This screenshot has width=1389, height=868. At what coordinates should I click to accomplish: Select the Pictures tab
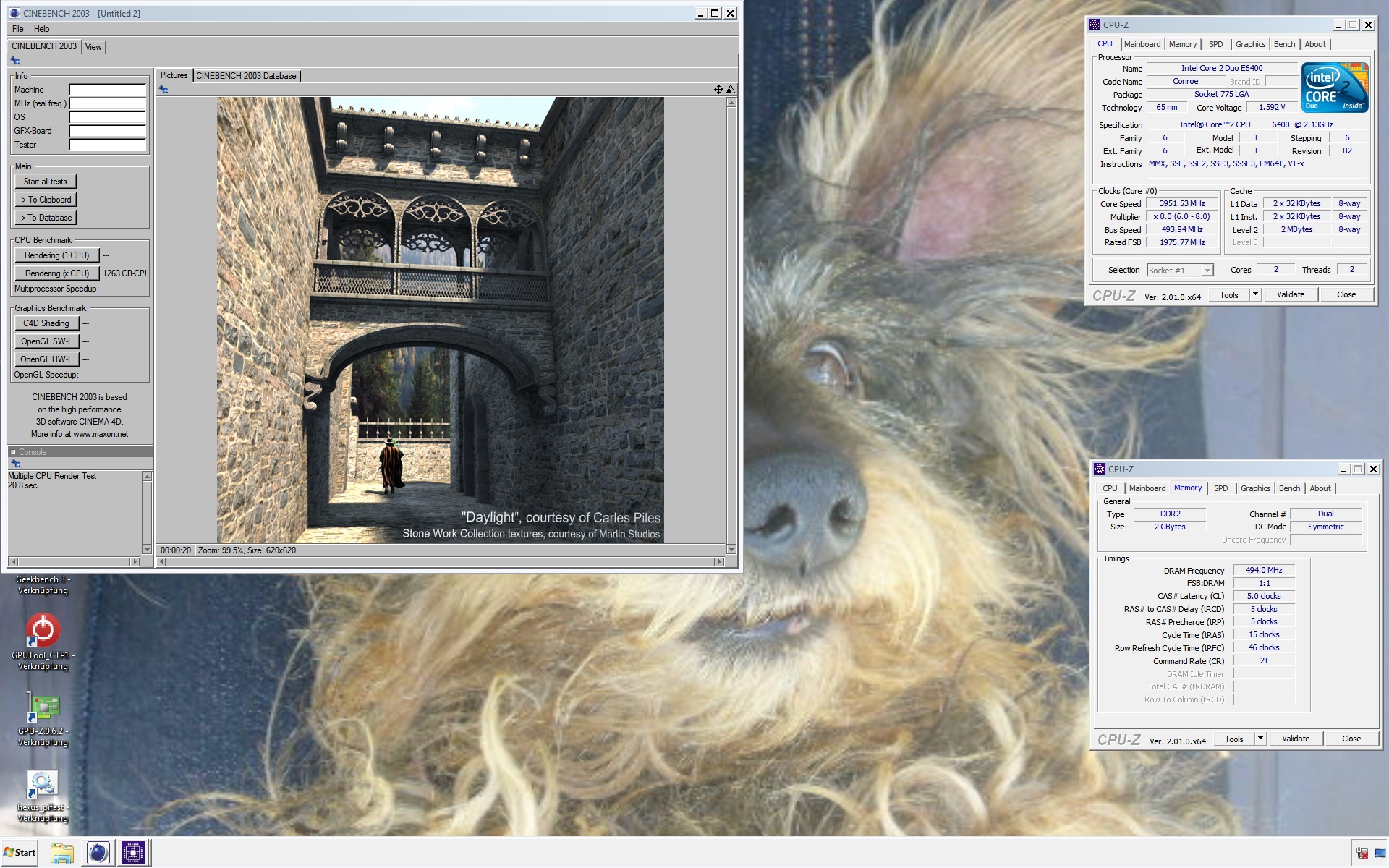174,75
